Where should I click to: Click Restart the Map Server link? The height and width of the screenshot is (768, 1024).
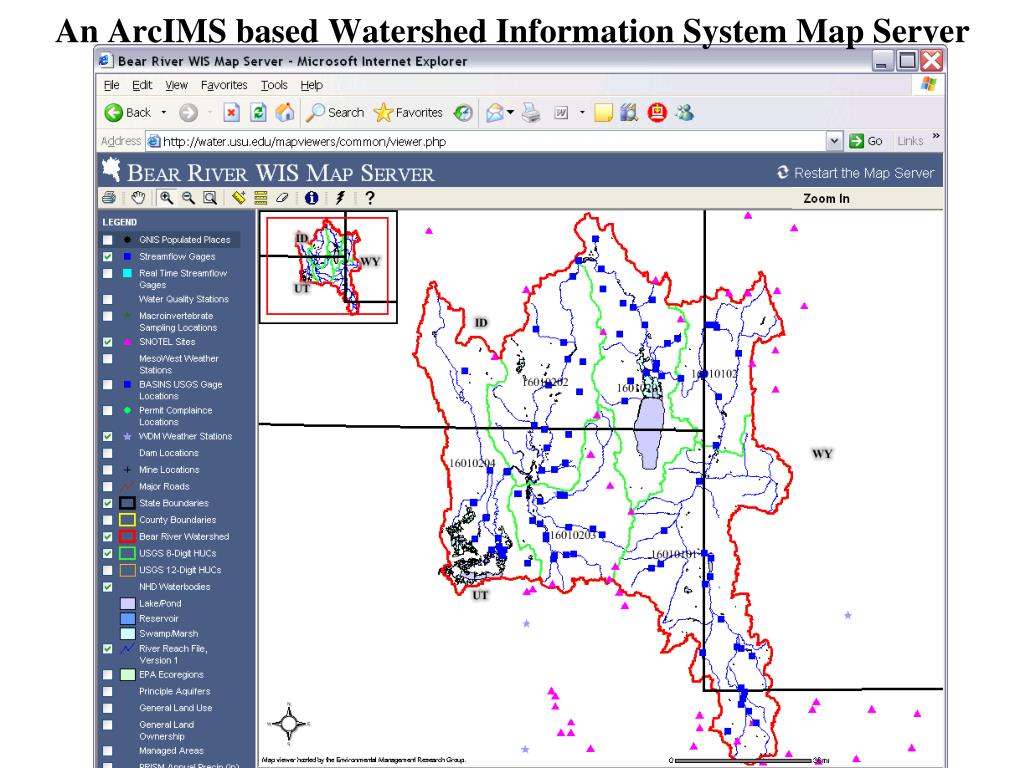(x=856, y=173)
